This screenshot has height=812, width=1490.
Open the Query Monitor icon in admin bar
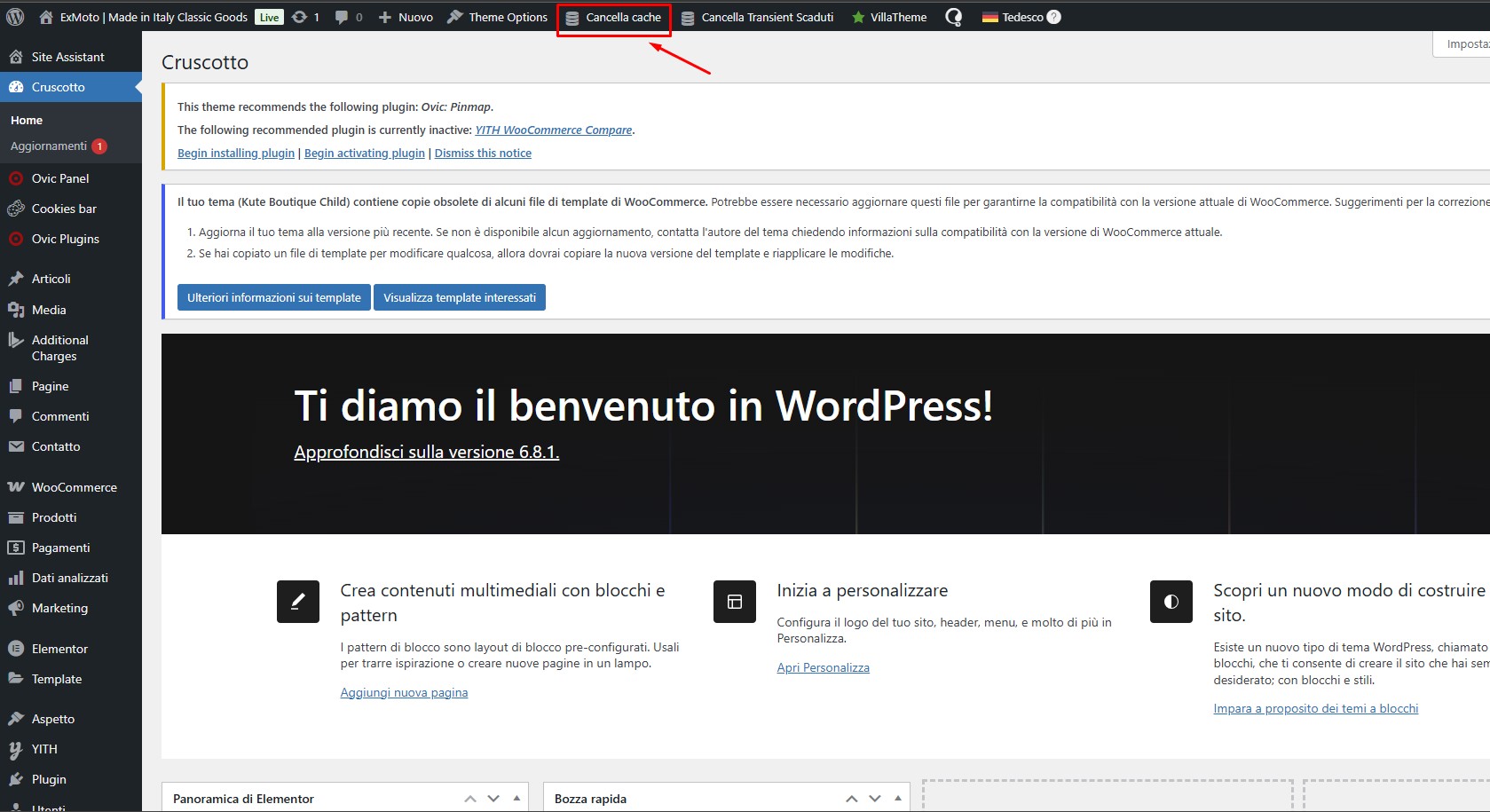click(x=954, y=17)
